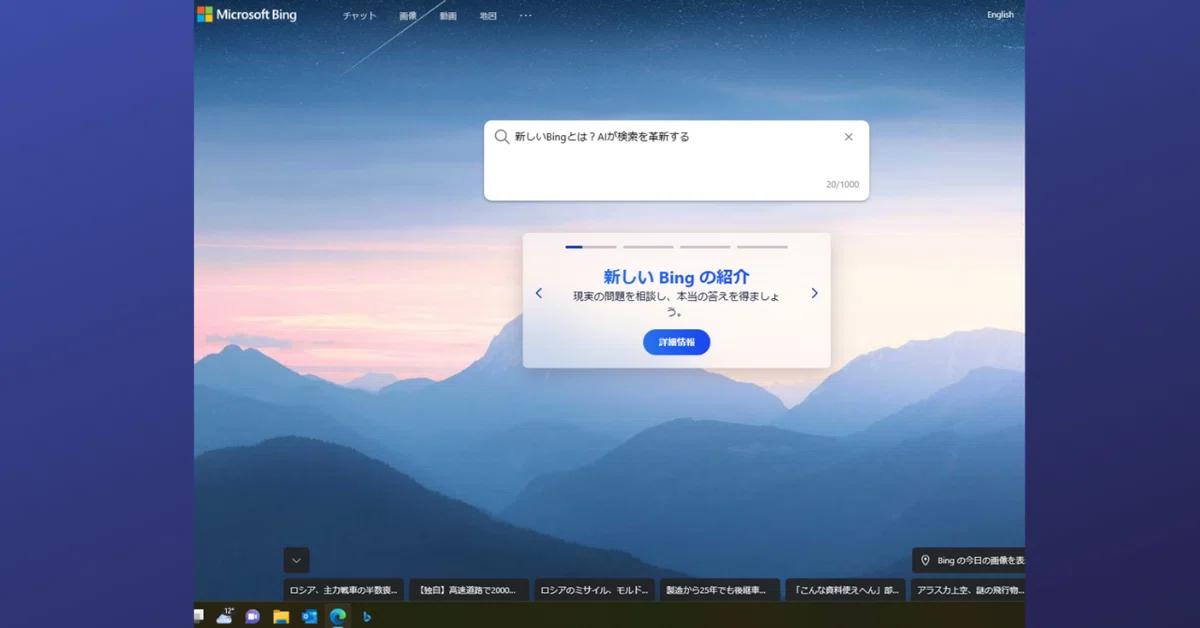Open news headline アラスカ上空、謎の飛行物

click(x=968, y=590)
